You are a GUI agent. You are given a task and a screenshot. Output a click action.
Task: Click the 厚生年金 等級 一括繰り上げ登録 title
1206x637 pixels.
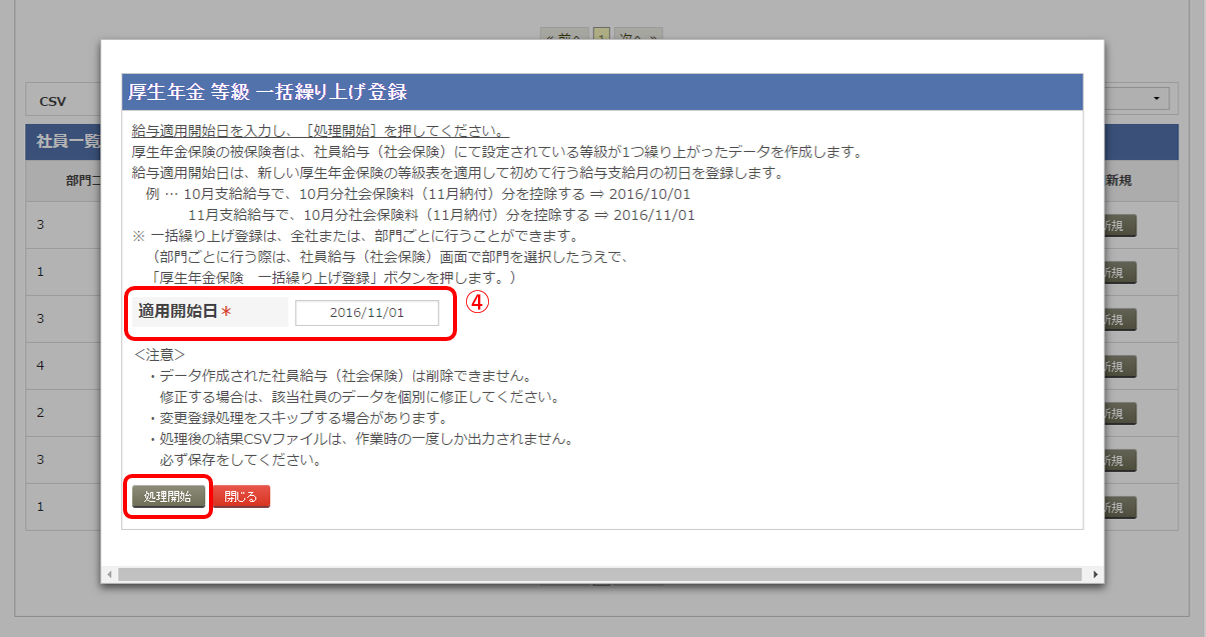coord(267,92)
